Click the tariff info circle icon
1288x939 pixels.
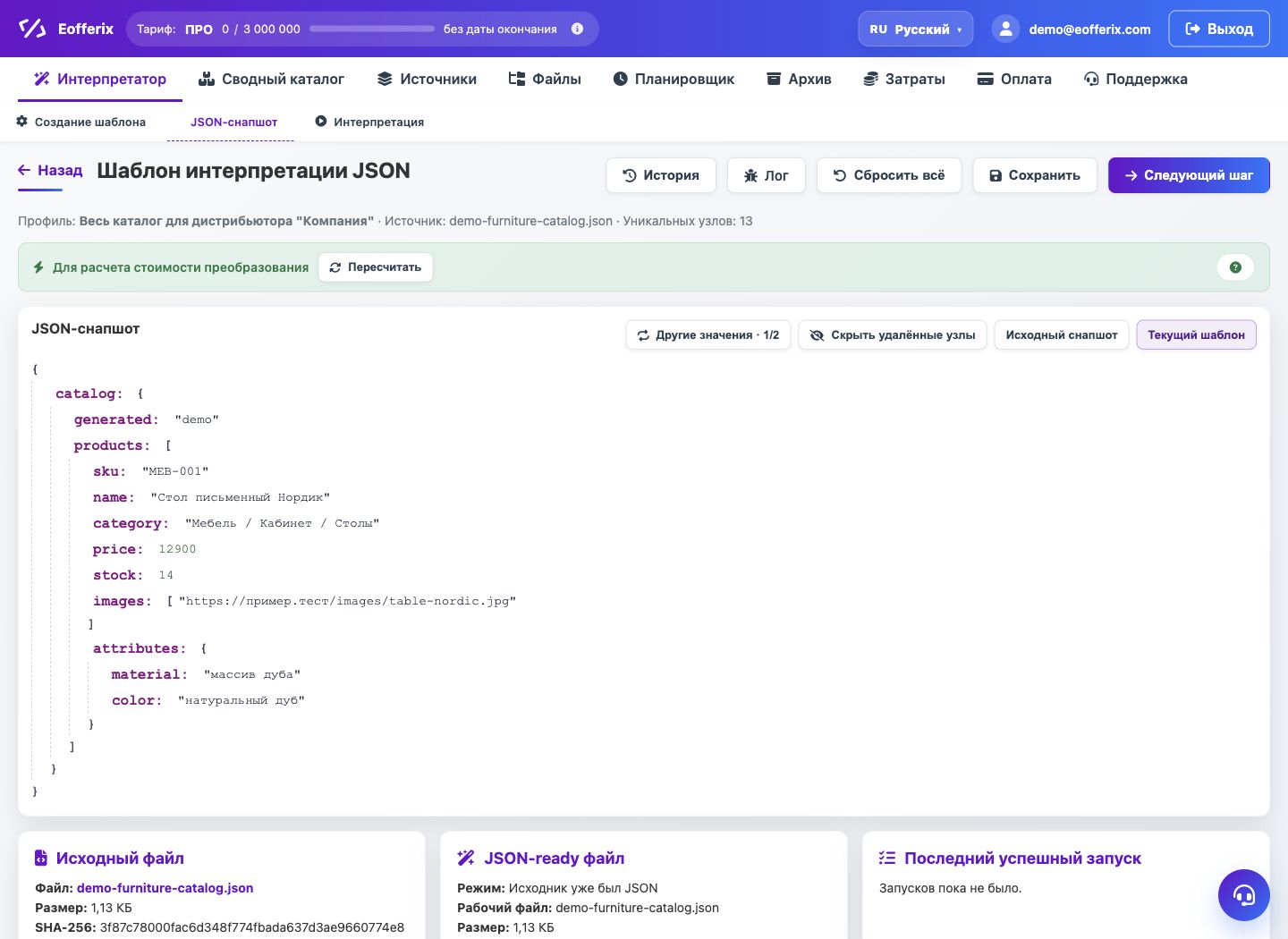[x=577, y=29]
